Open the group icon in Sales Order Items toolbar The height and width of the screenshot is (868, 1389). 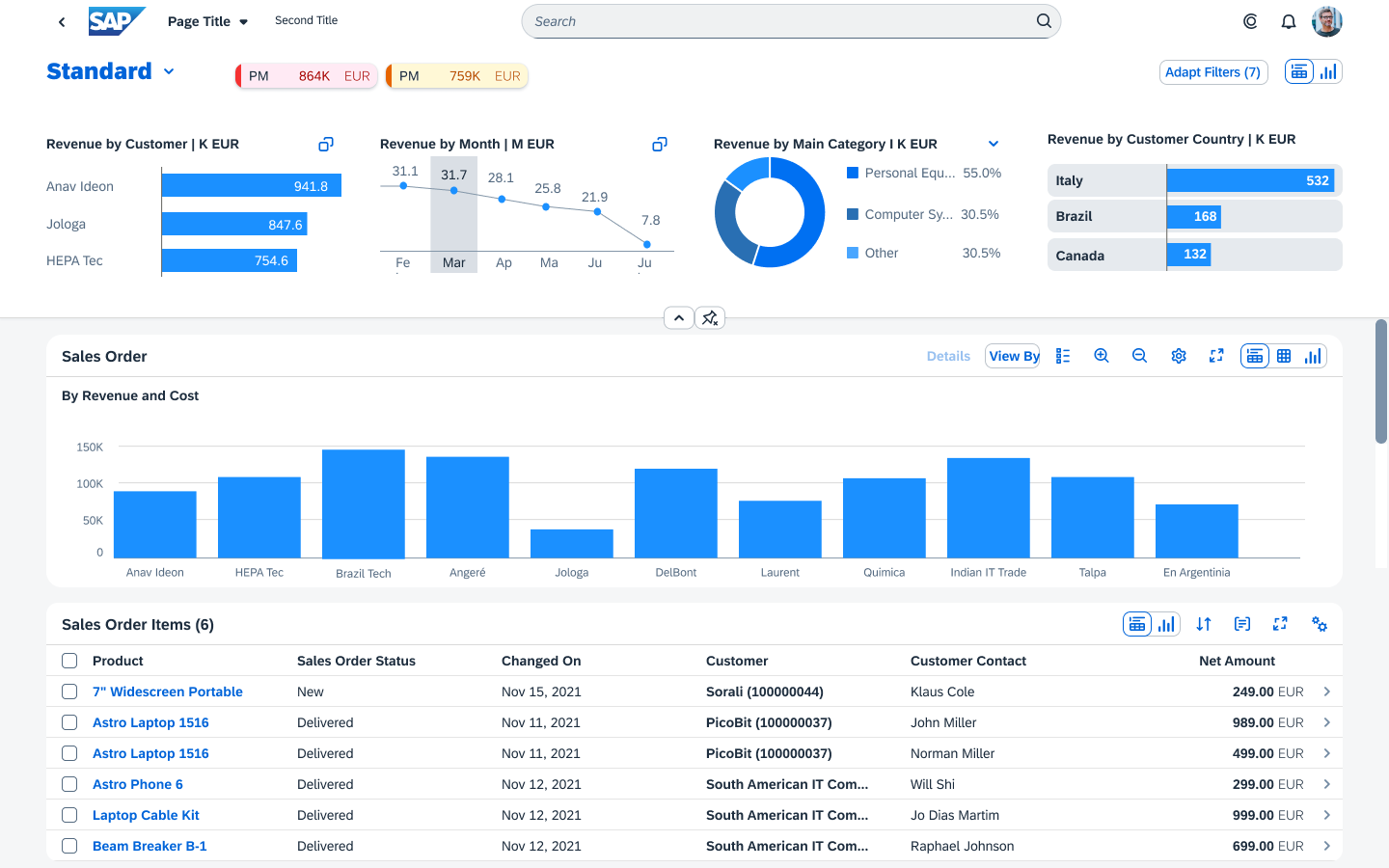coord(1242,624)
